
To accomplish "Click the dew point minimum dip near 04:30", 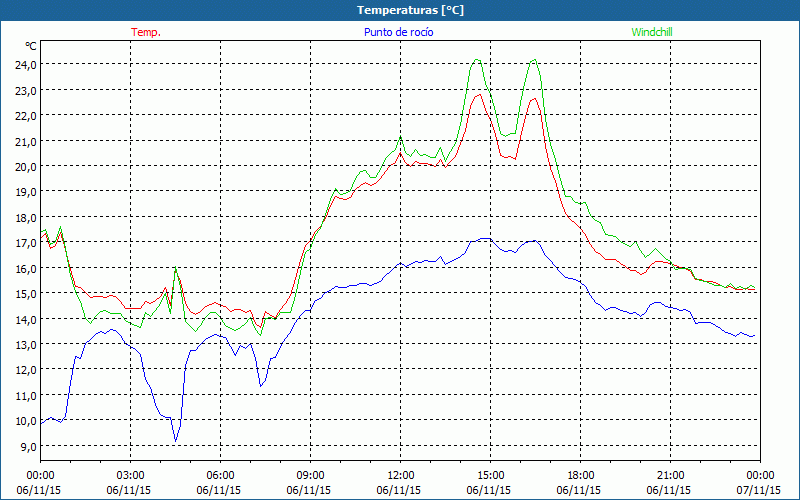I will point(176,441).
